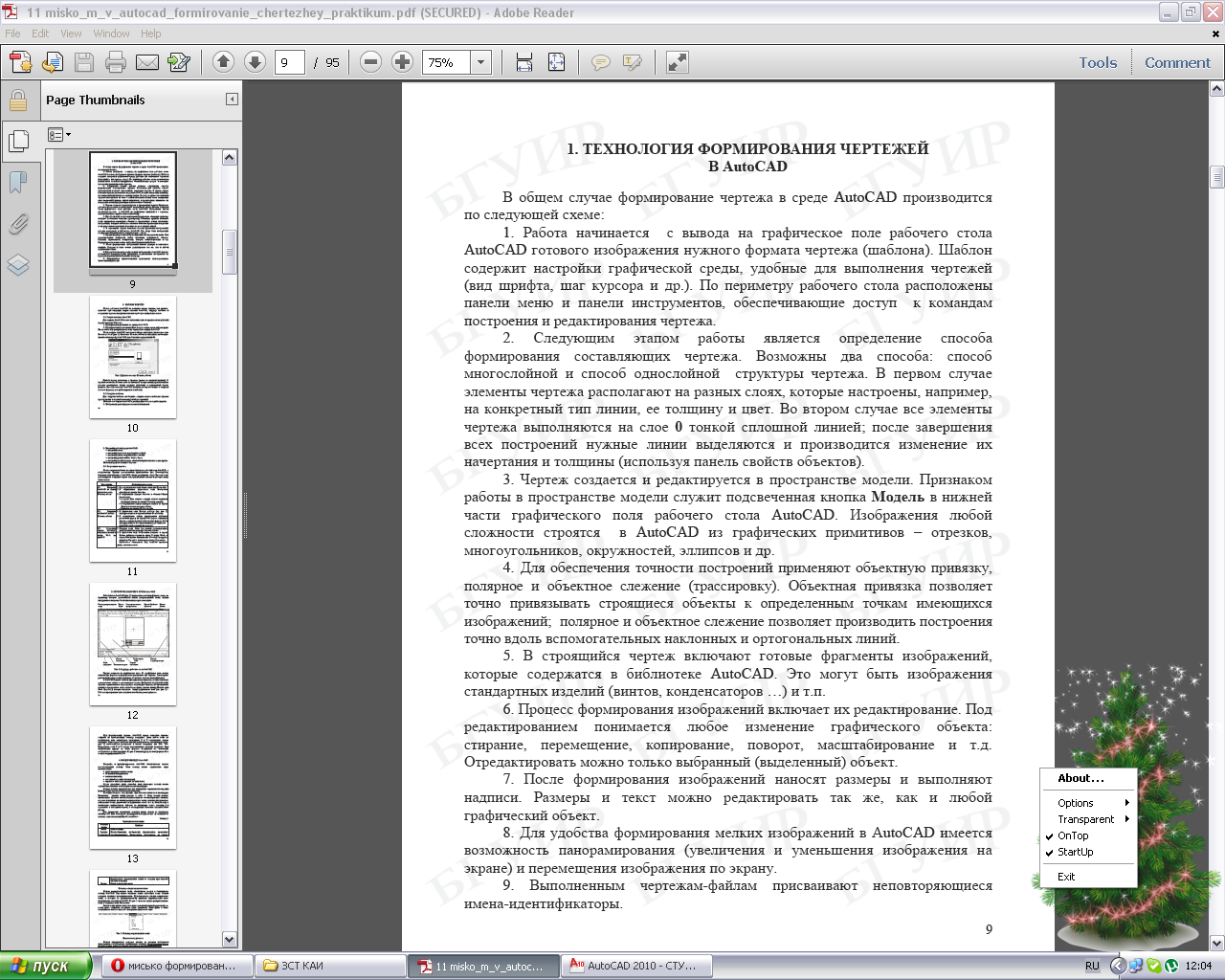1225x980 pixels.
Task: Open the File menu
Action: coord(12,33)
